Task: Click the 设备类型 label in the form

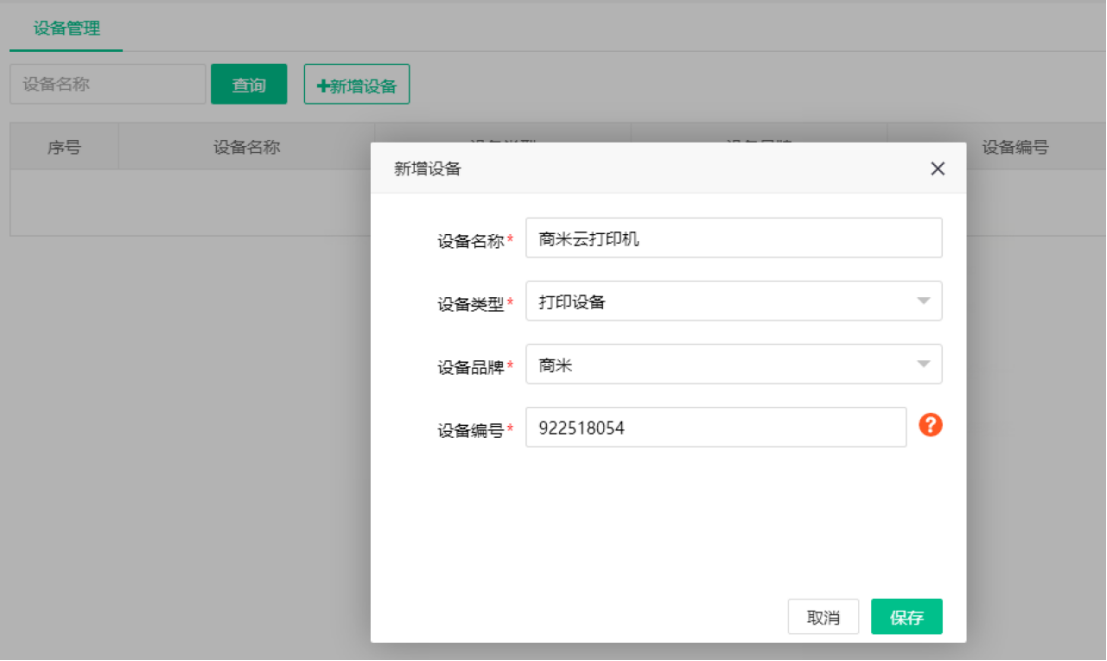Action: tap(470, 304)
